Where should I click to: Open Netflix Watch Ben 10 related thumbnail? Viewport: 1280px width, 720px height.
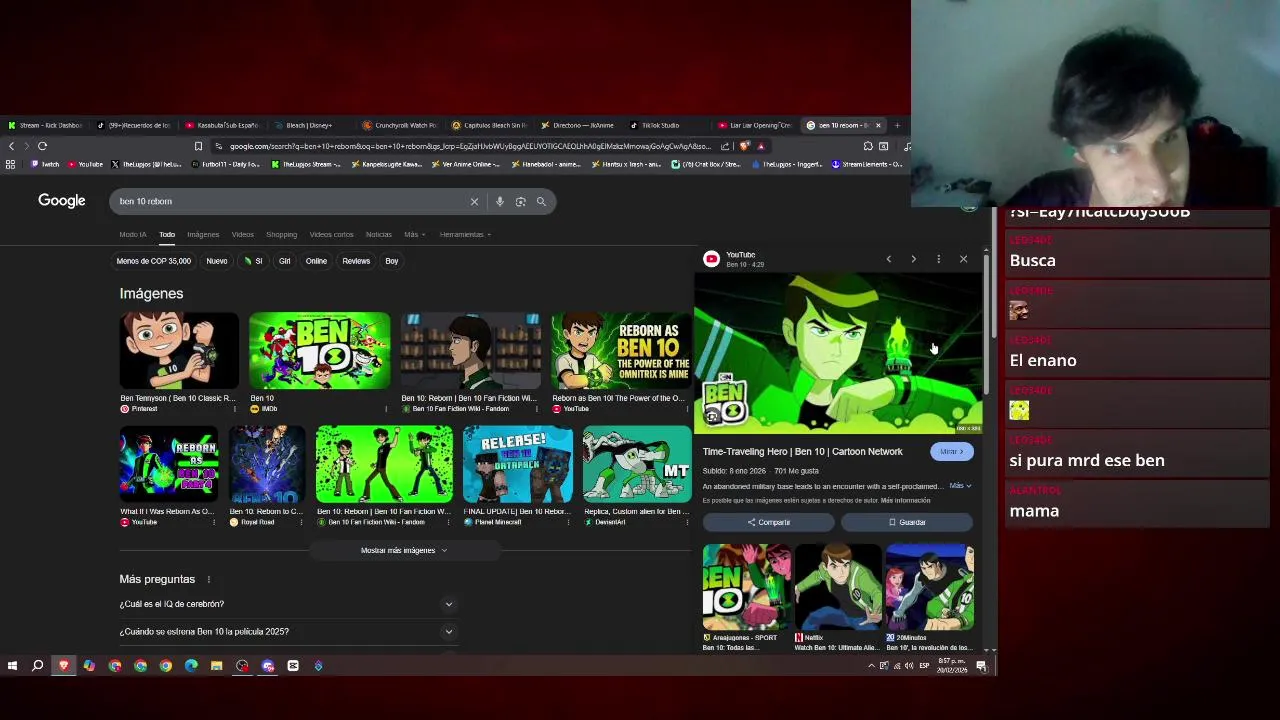tap(838, 587)
